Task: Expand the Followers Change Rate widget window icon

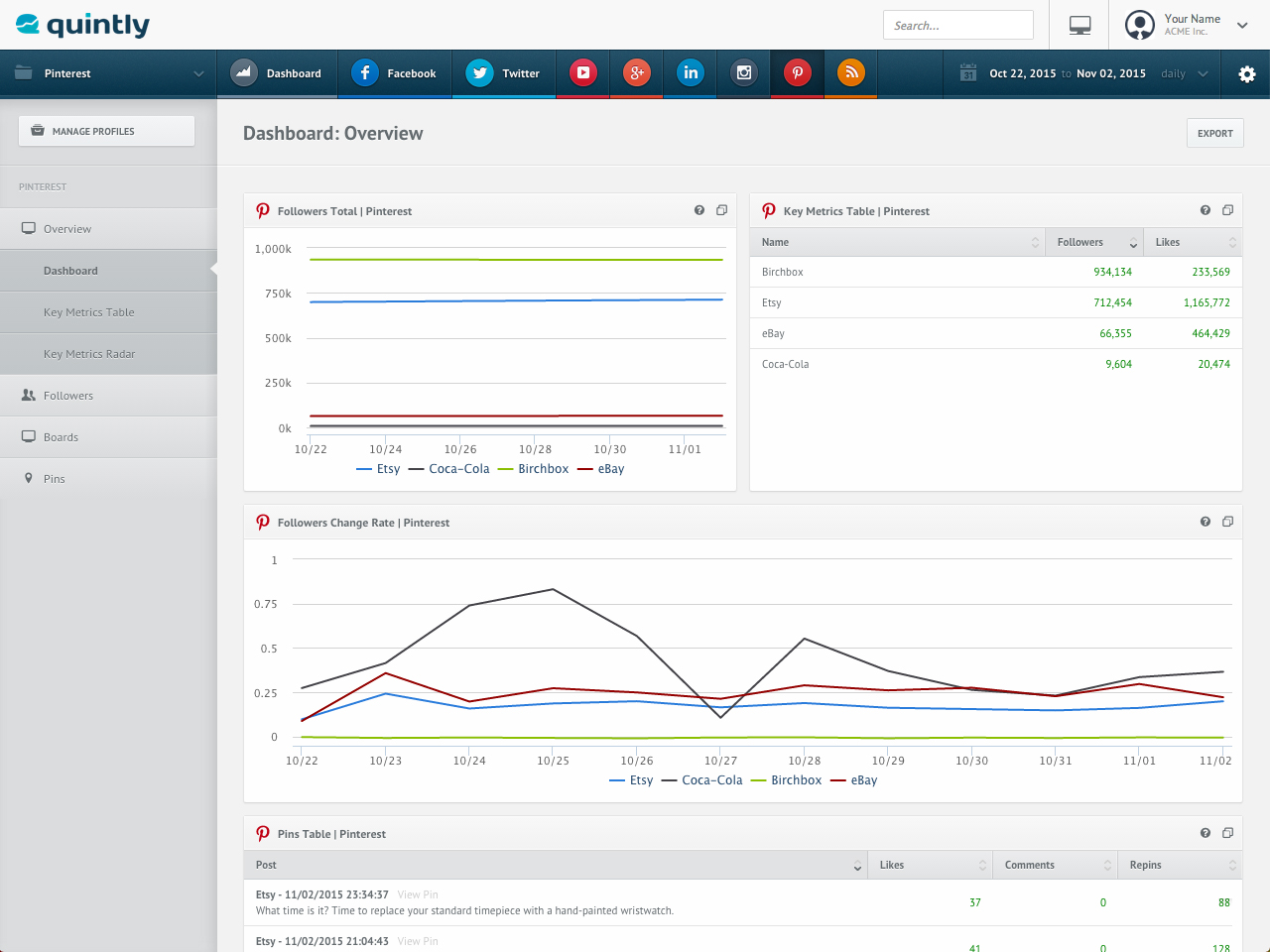Action: 1227,522
